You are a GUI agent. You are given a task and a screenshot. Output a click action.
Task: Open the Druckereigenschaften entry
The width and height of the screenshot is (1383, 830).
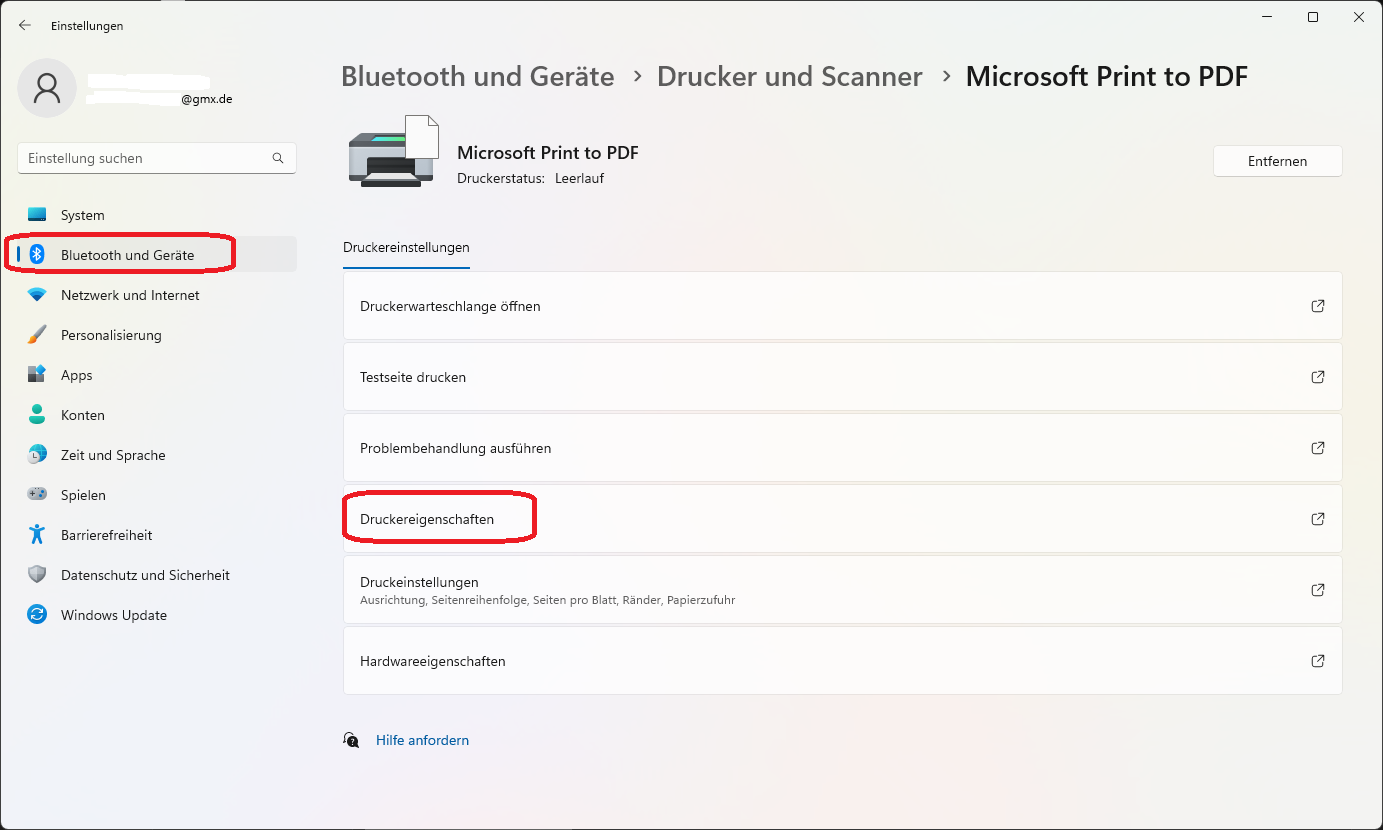tap(427, 519)
